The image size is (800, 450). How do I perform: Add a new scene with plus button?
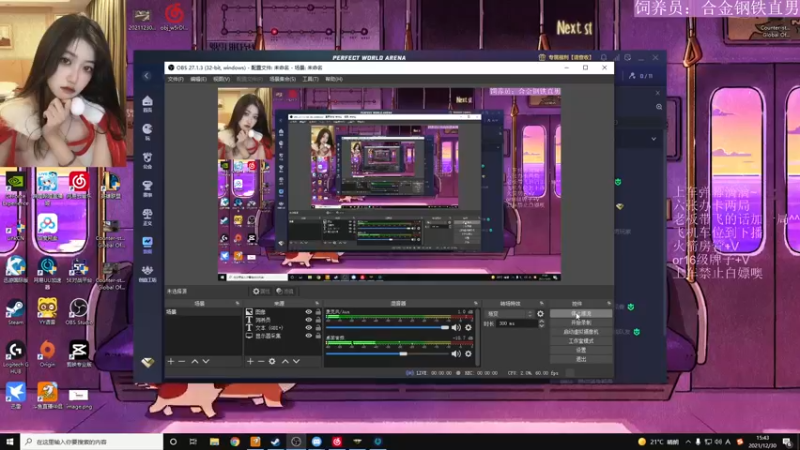(x=171, y=361)
